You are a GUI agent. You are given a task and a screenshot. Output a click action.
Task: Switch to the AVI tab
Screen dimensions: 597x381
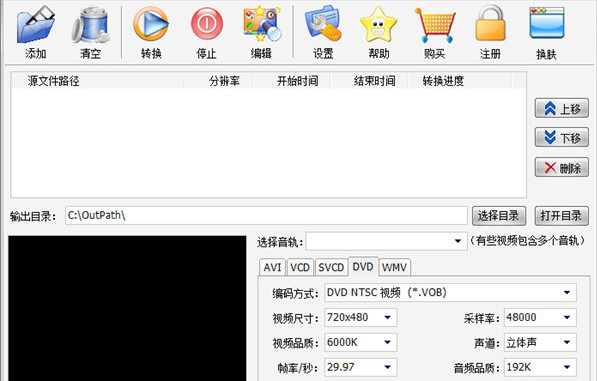[272, 267]
